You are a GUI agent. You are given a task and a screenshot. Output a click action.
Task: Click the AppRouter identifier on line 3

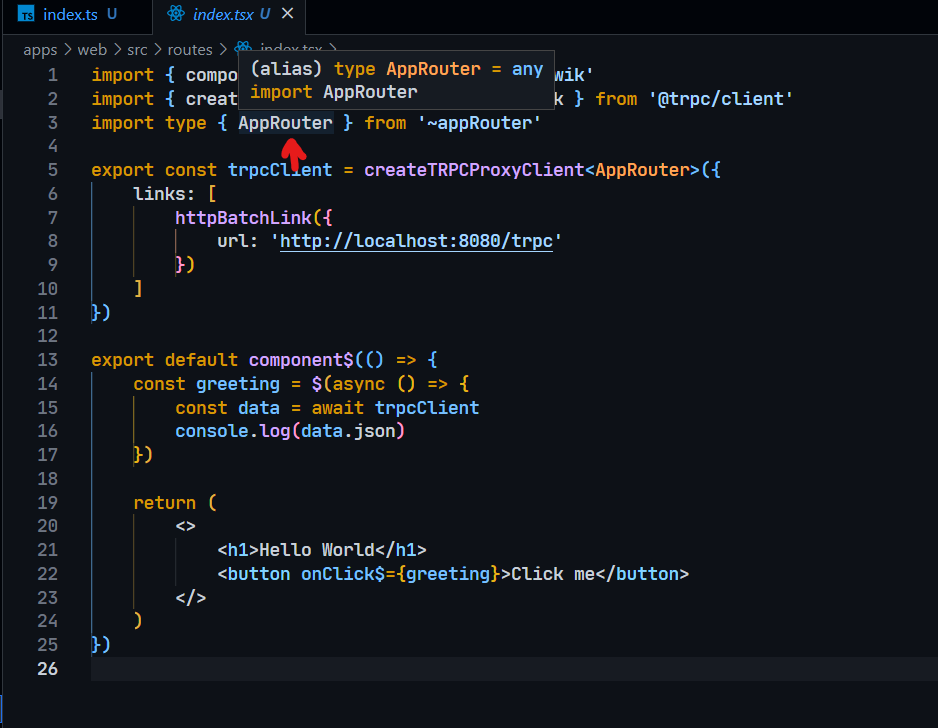(x=285, y=123)
